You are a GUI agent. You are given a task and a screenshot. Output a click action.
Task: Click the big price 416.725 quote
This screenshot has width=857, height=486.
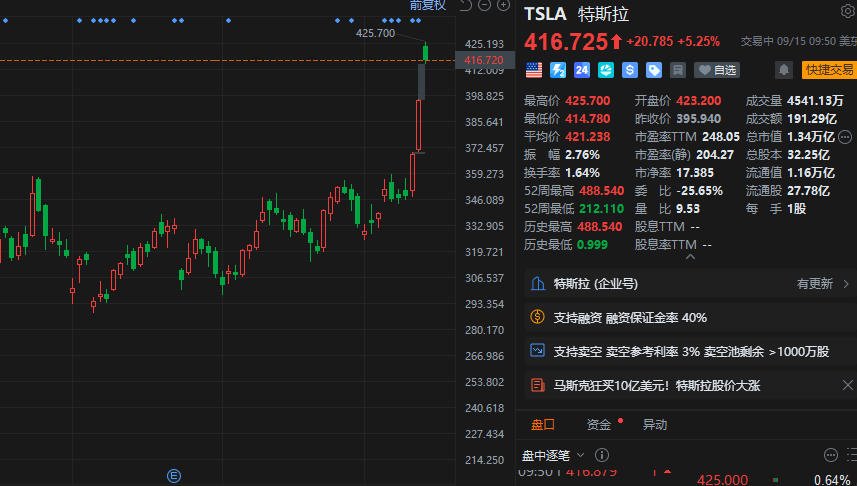pyautogui.click(x=566, y=42)
